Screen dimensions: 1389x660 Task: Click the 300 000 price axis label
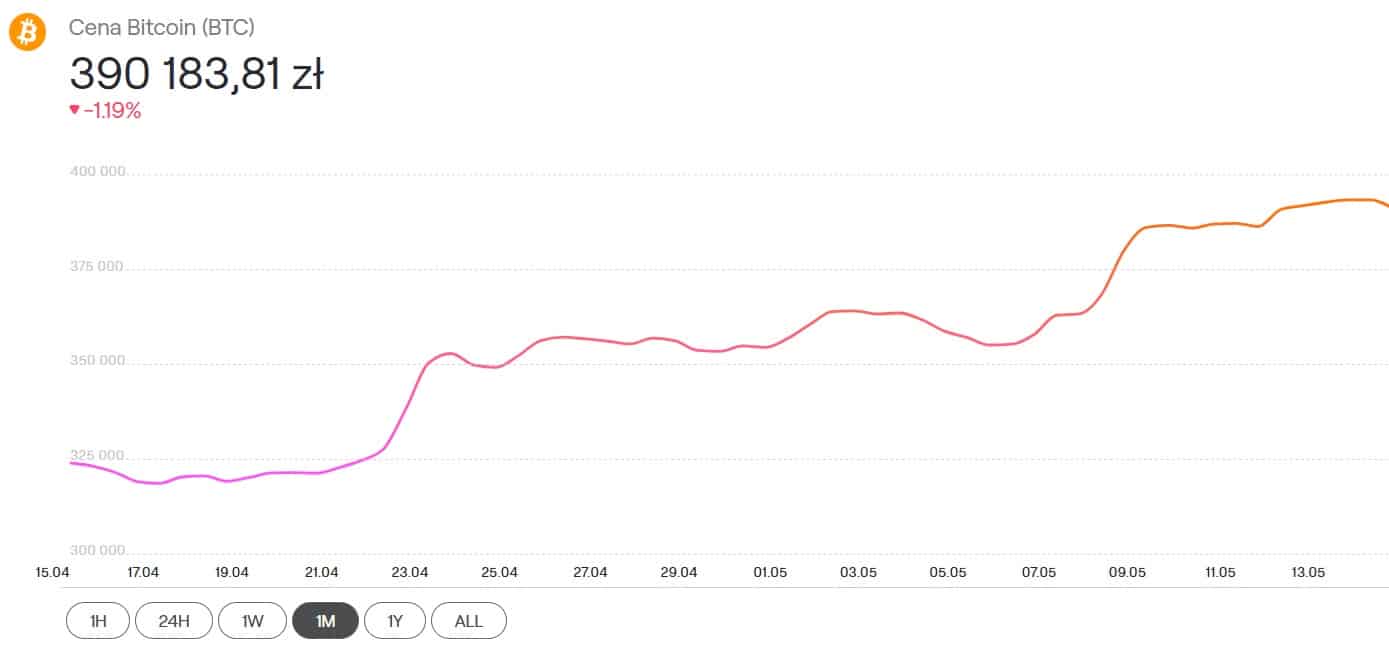point(97,551)
